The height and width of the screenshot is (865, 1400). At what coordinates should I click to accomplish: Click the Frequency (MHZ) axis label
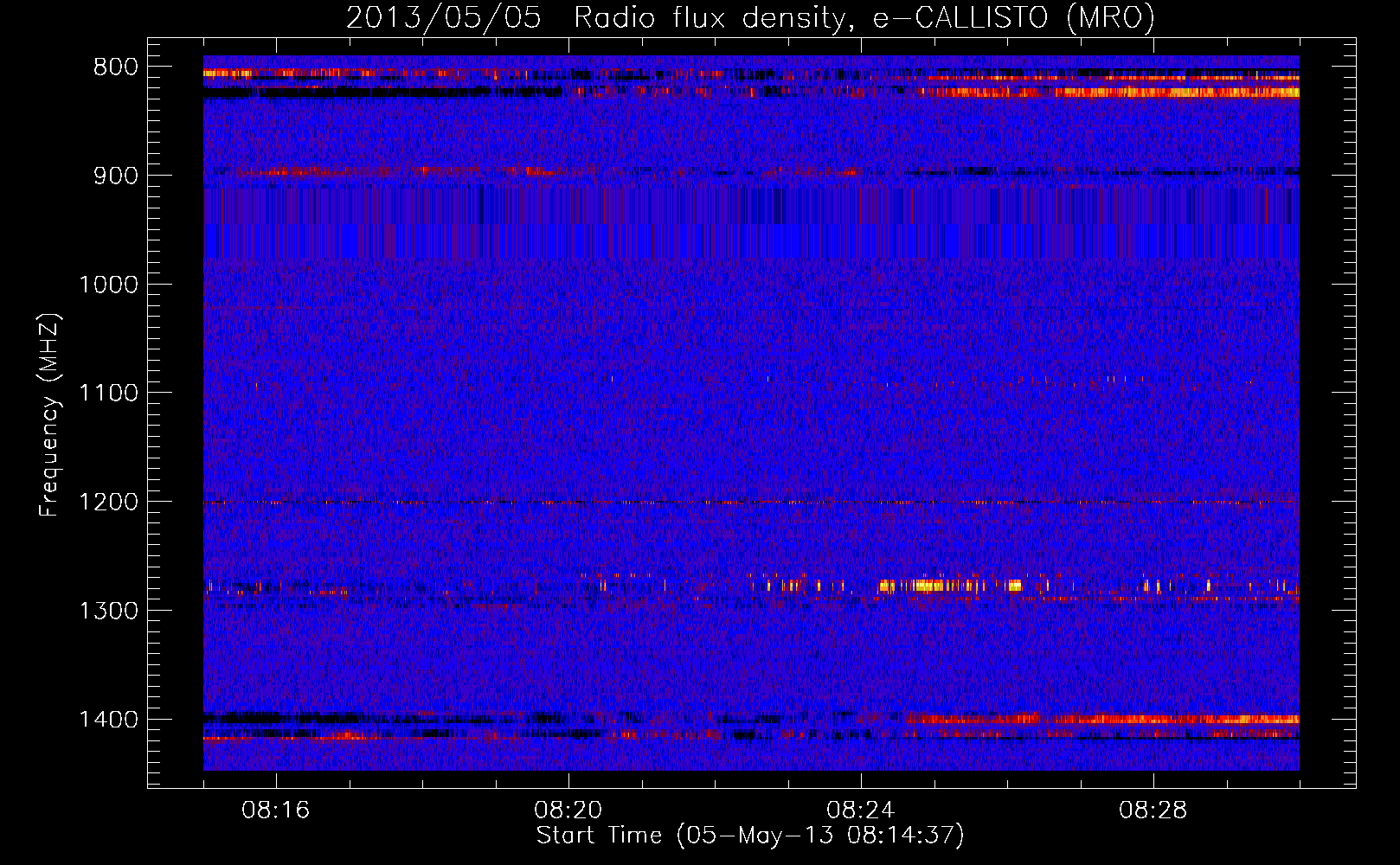(x=49, y=415)
